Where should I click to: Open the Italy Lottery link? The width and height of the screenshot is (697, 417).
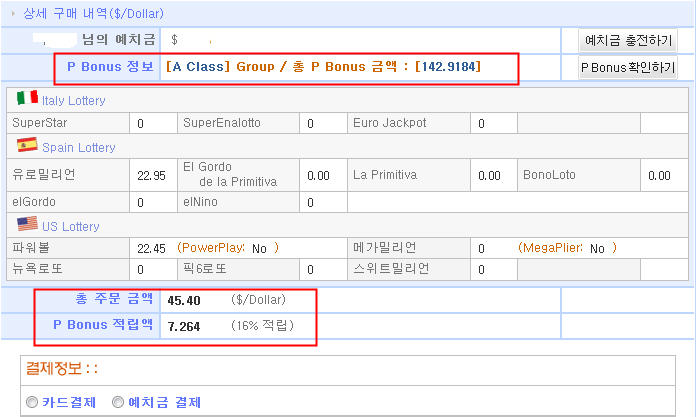tap(74, 101)
